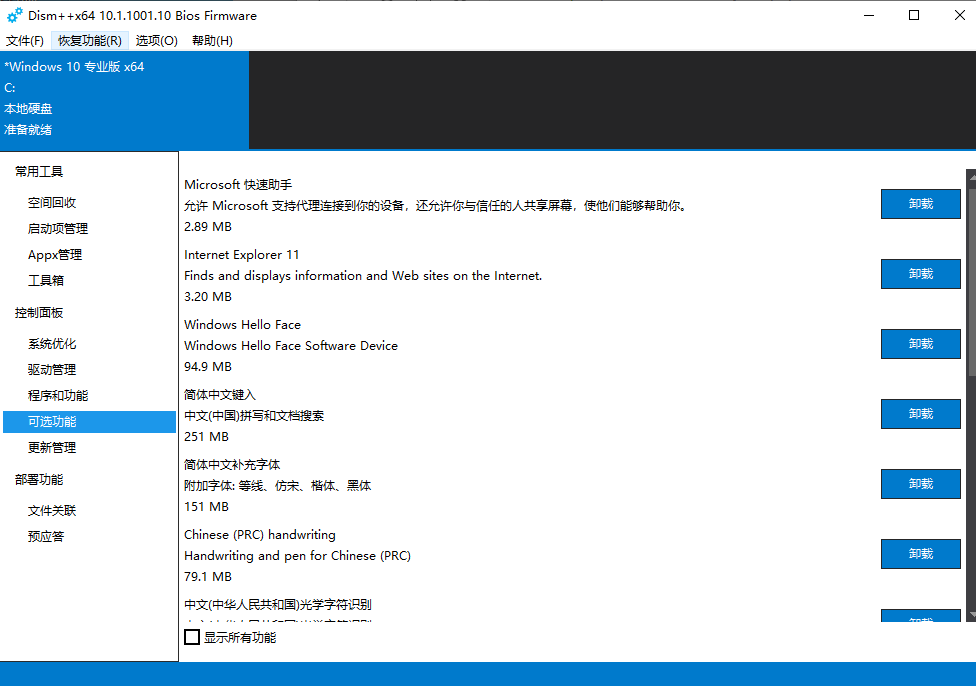Open the 工具箱 toolbox section

pyautogui.click(x=46, y=280)
